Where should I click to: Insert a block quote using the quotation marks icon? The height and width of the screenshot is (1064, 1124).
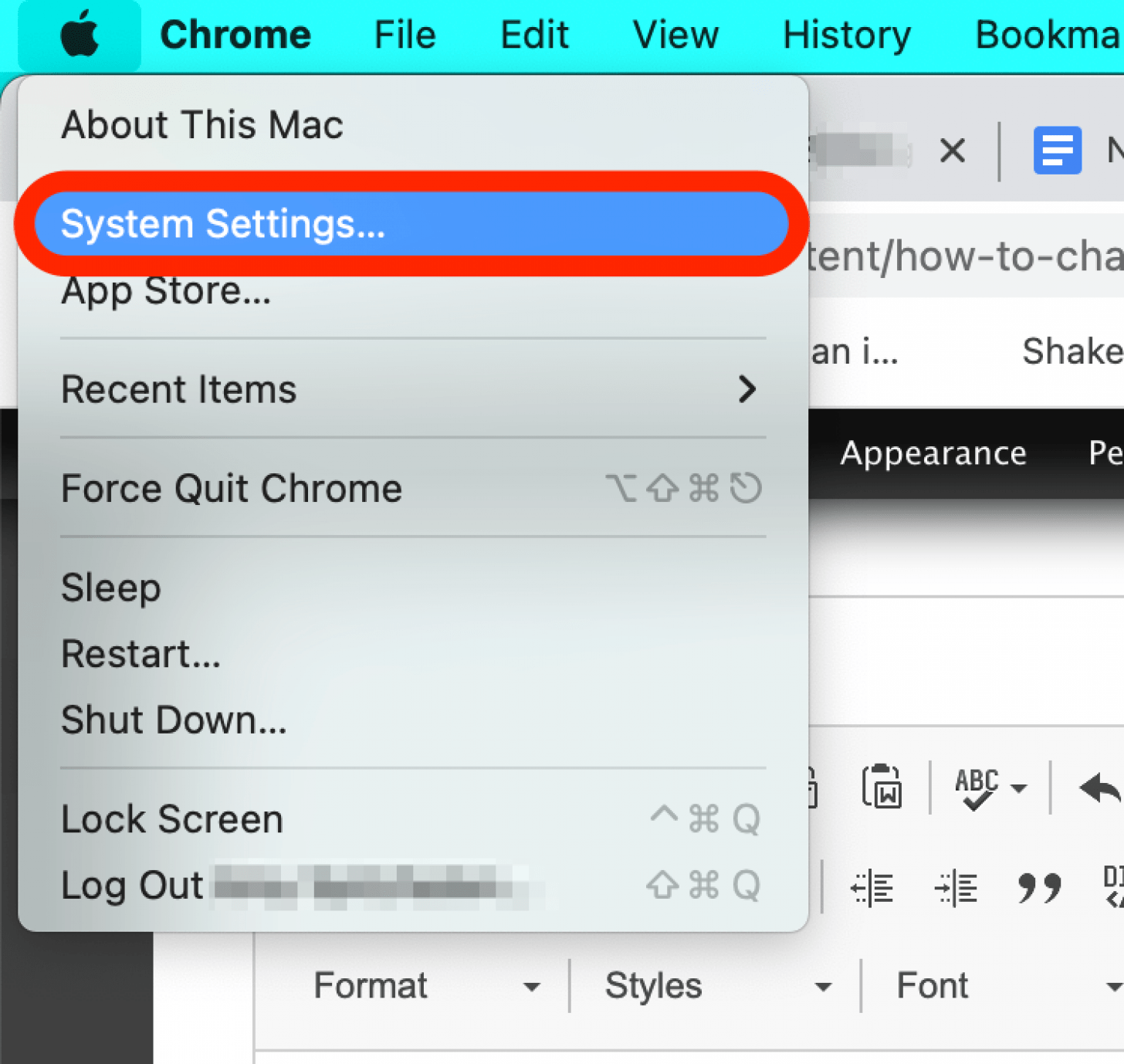click(1039, 887)
